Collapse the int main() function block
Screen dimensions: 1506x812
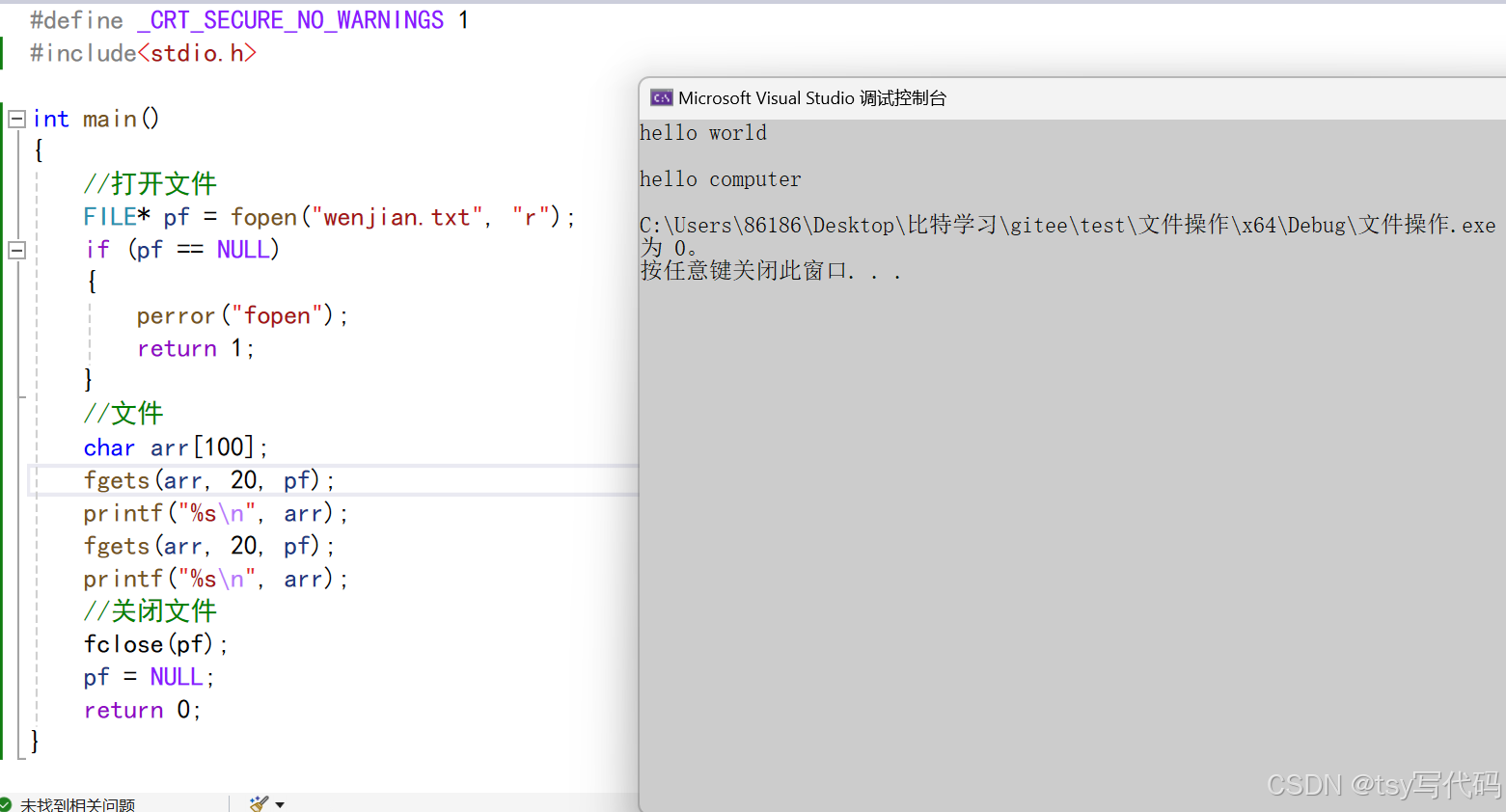tap(16, 119)
